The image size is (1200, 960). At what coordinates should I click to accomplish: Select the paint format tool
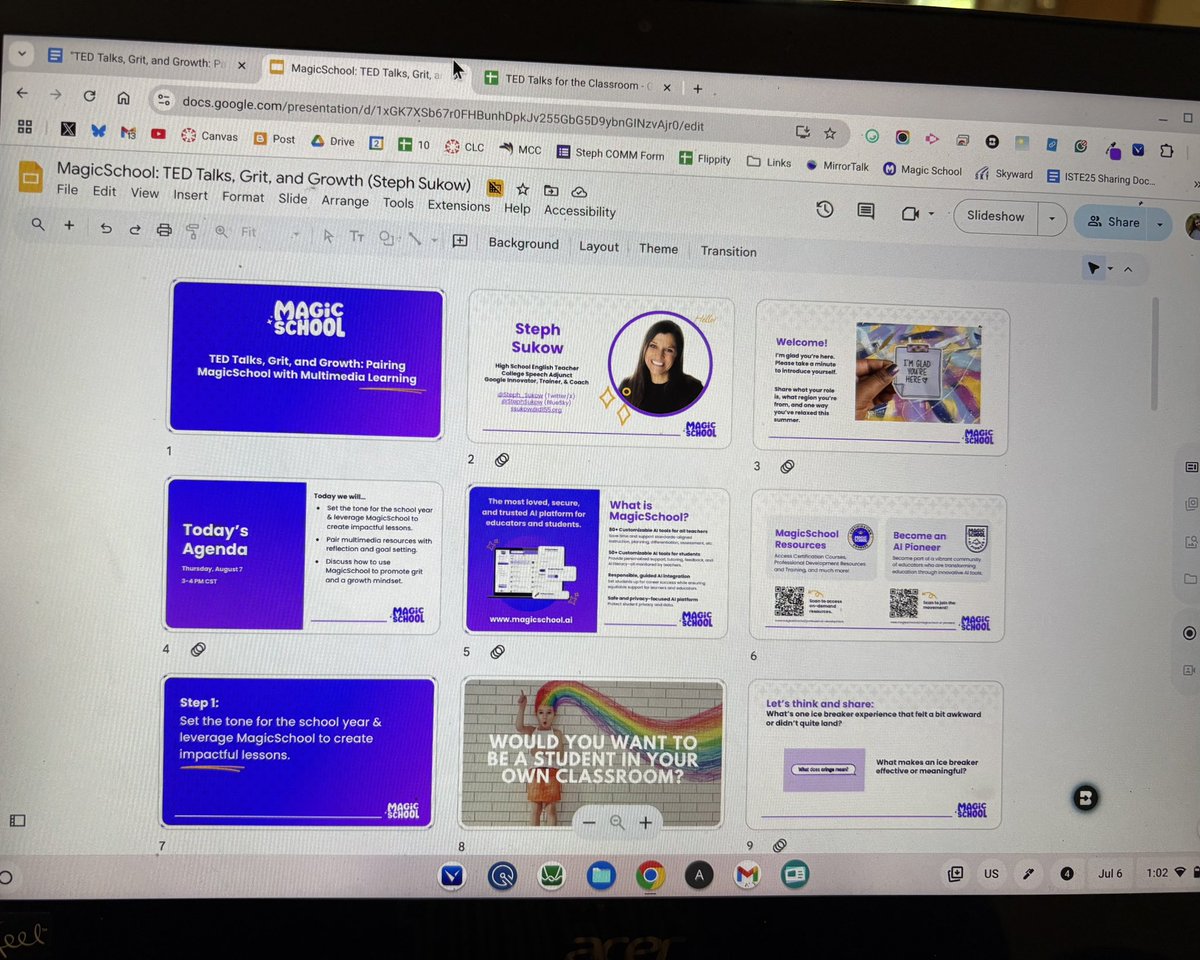coord(192,231)
